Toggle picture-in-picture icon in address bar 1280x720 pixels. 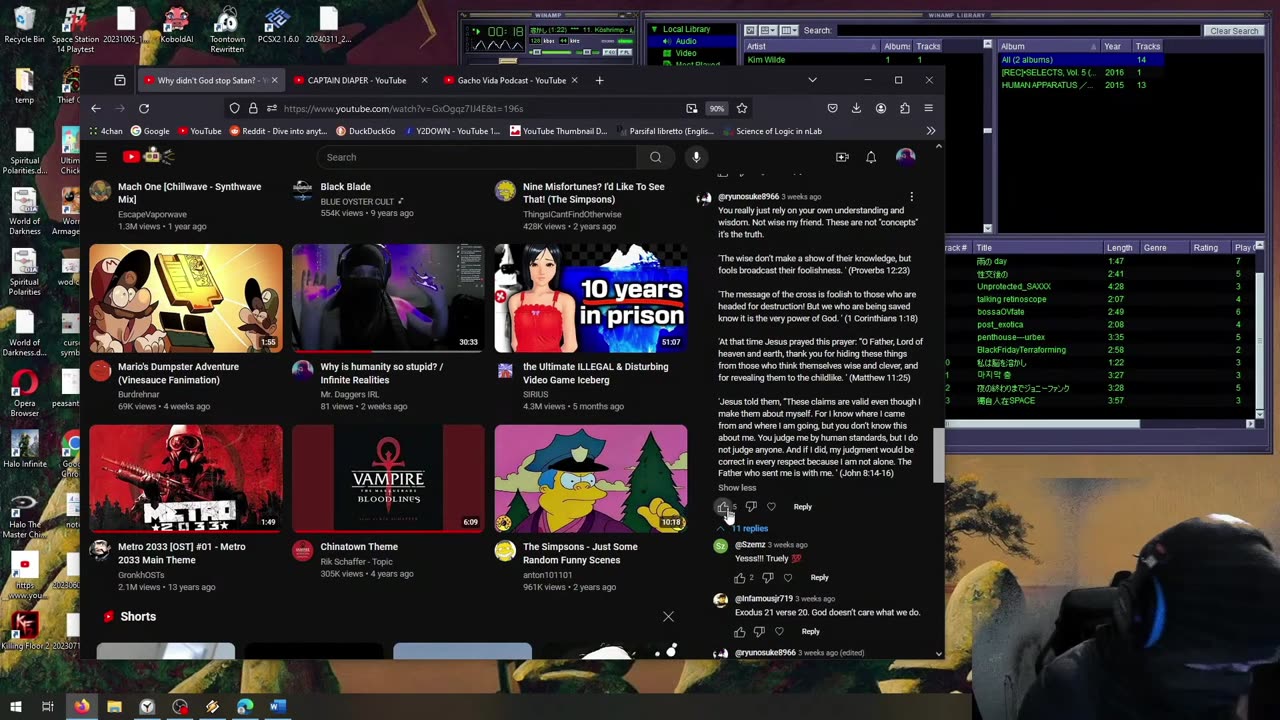692,108
